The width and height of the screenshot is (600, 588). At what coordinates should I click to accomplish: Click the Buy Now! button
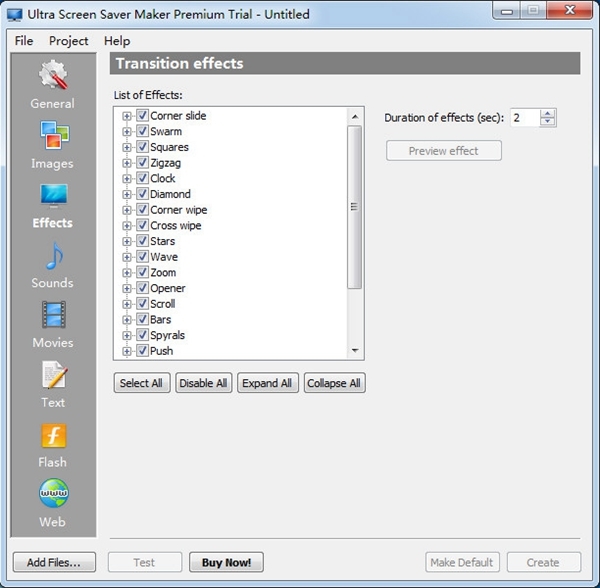(226, 562)
